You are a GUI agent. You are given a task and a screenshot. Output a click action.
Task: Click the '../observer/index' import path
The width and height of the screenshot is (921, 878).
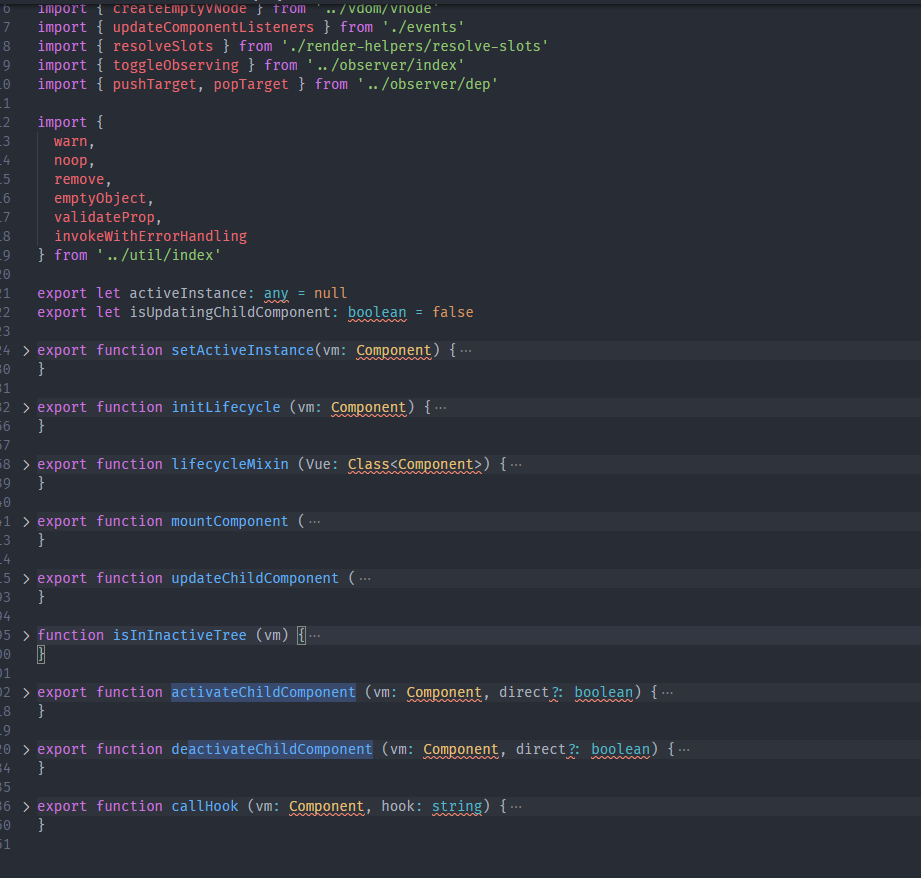[386, 66]
